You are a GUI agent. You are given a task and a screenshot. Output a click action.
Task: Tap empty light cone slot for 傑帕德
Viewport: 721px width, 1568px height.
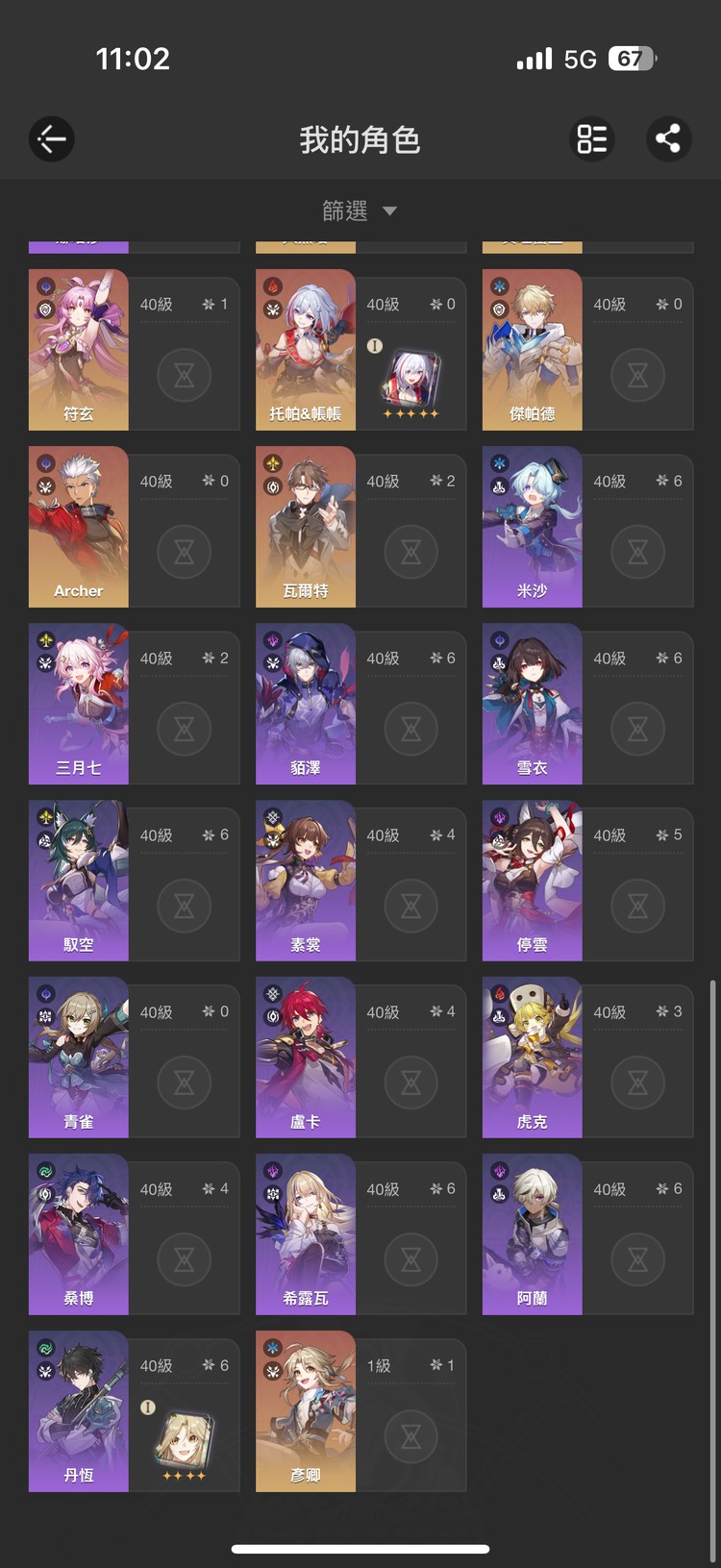coord(638,375)
